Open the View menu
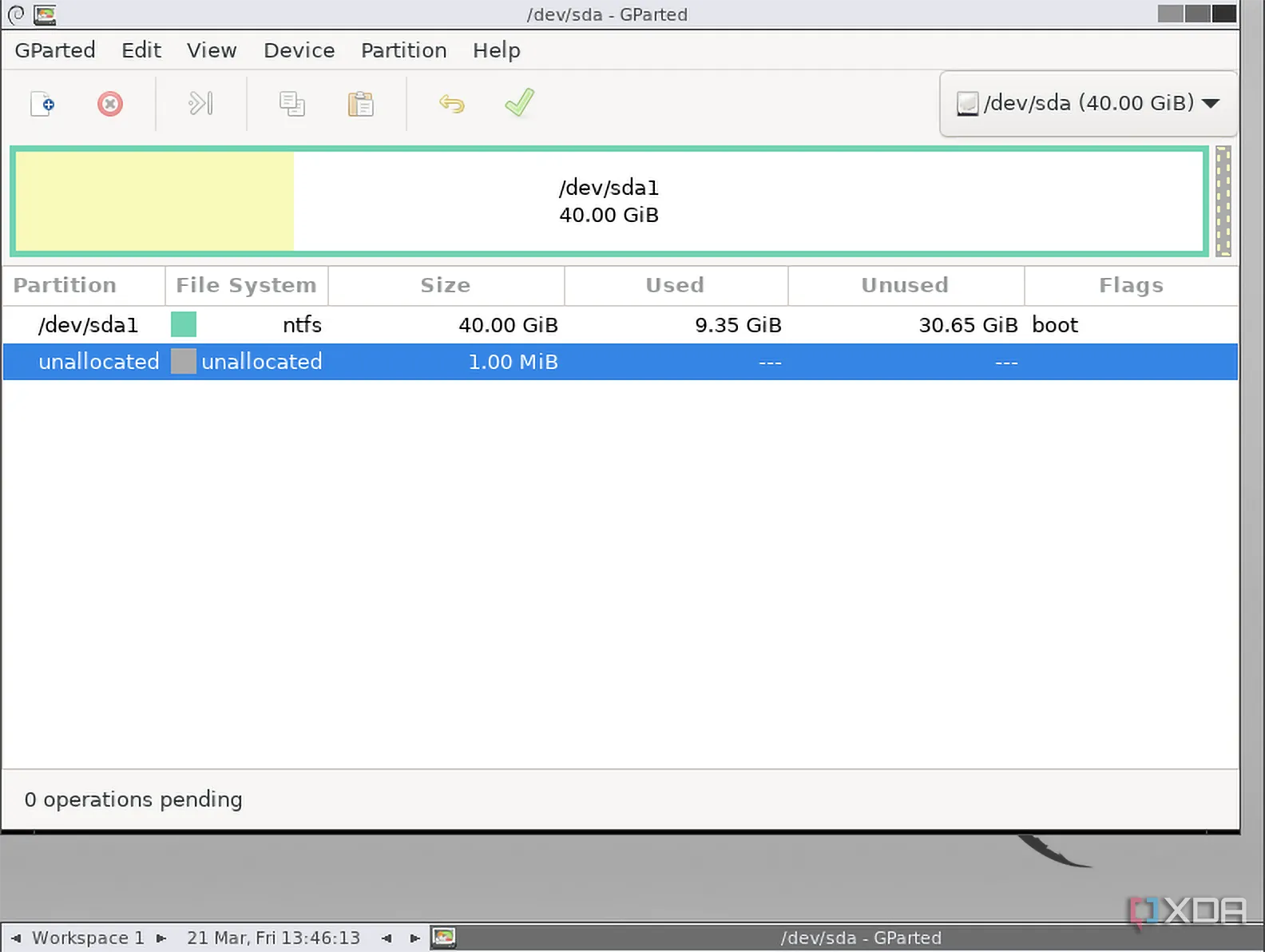 coord(212,50)
